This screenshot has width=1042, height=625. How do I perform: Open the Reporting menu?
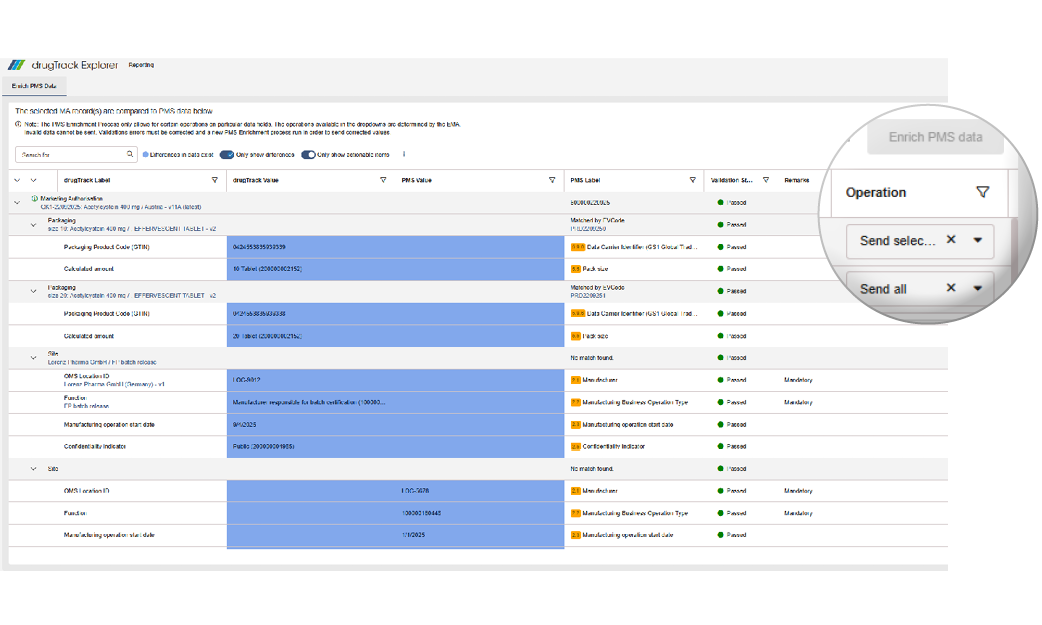(140, 64)
